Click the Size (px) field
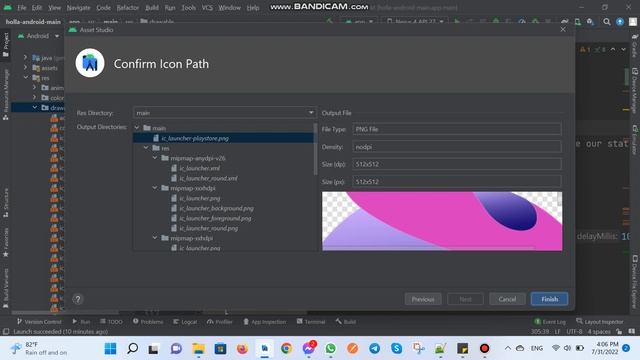The image size is (640, 360). coord(457,182)
